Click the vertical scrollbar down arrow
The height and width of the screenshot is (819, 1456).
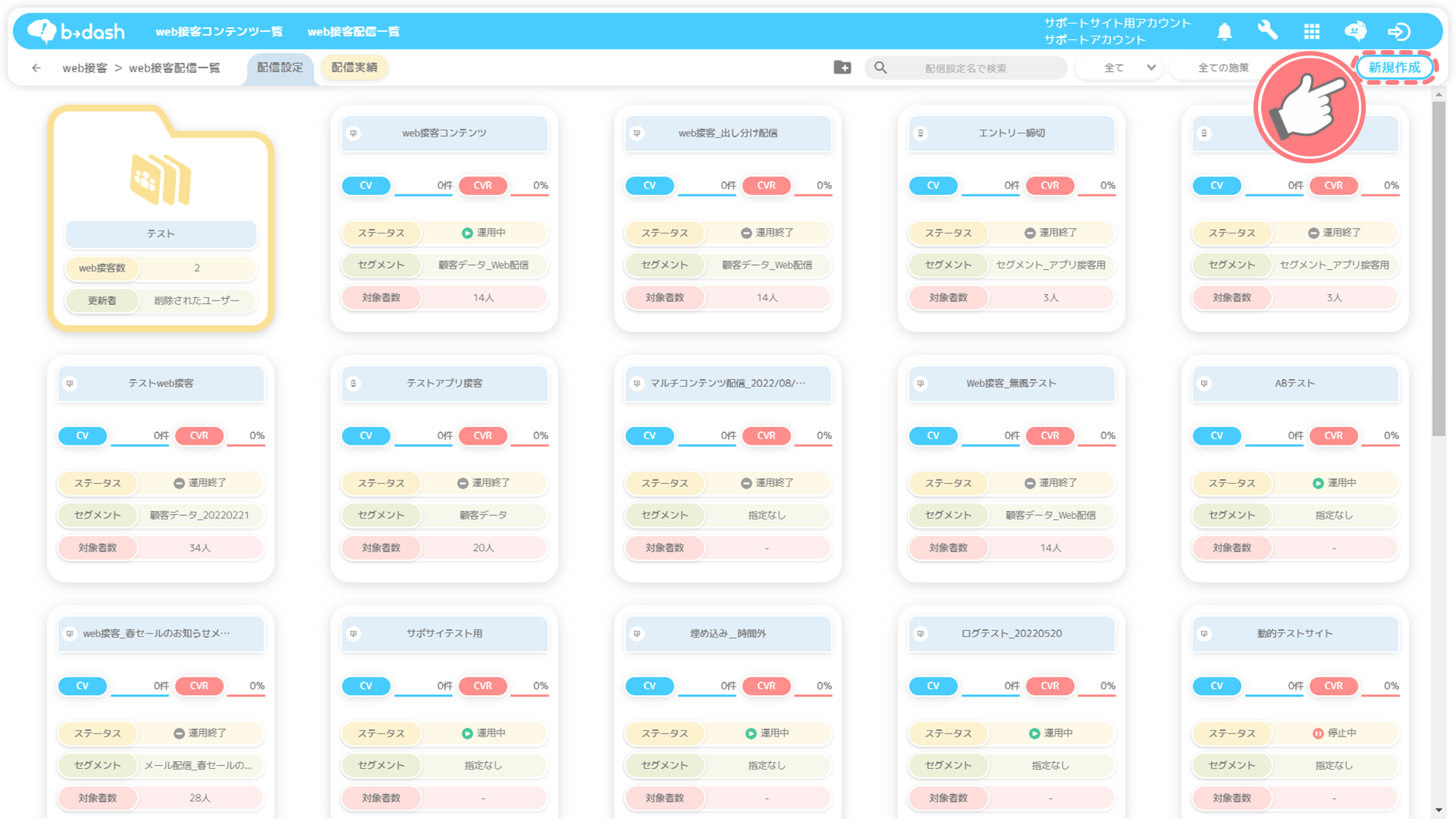point(1438,810)
